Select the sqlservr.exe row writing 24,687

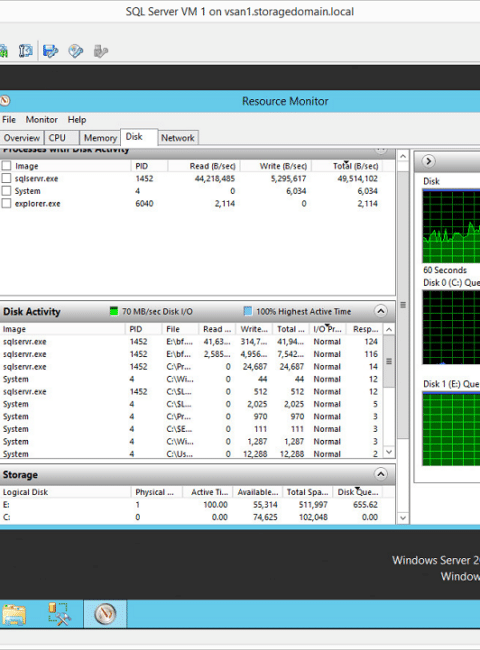click(x=191, y=366)
